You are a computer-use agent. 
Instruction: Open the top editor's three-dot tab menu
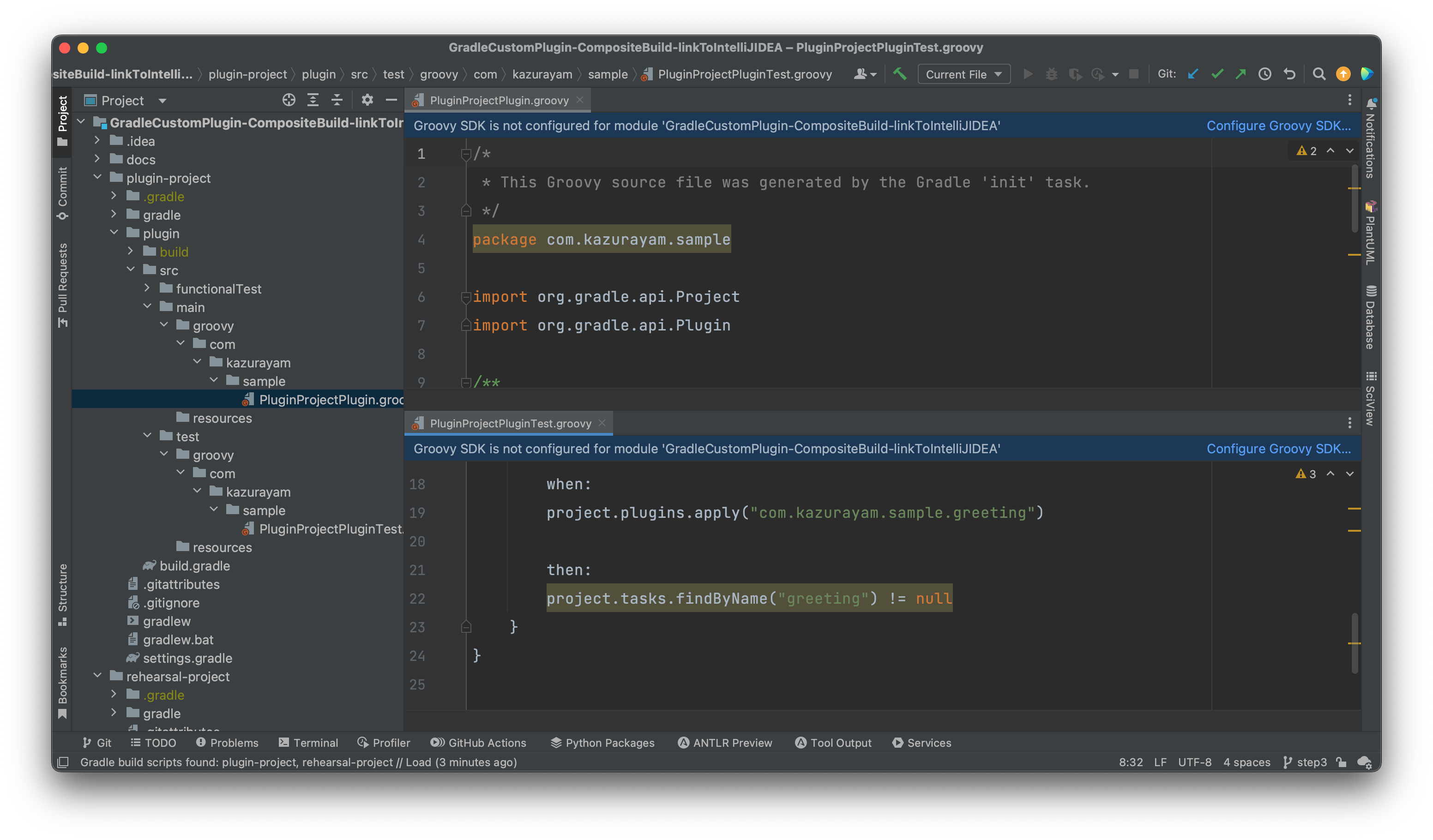click(x=1349, y=100)
